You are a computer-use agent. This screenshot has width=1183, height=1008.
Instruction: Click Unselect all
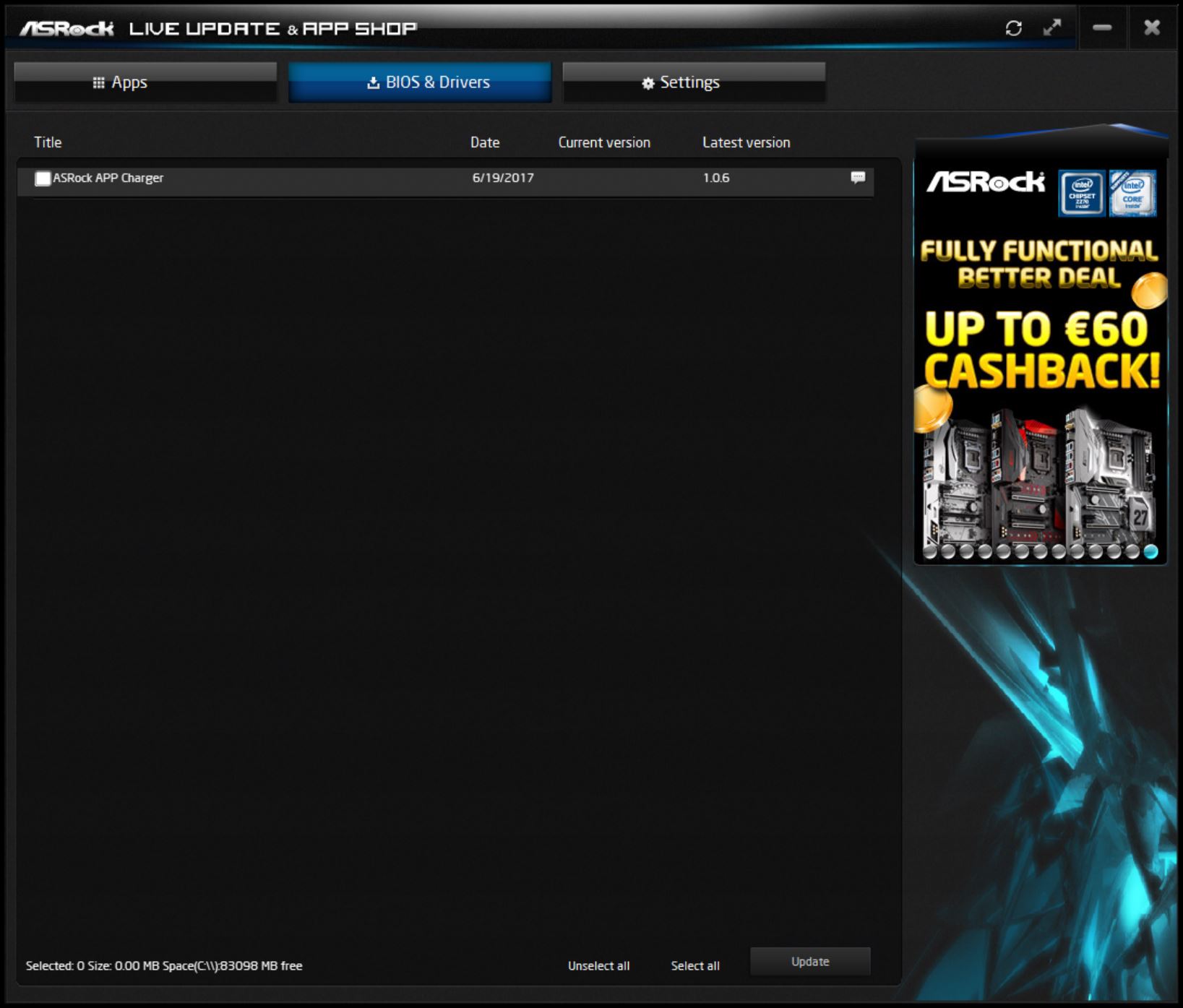598,966
